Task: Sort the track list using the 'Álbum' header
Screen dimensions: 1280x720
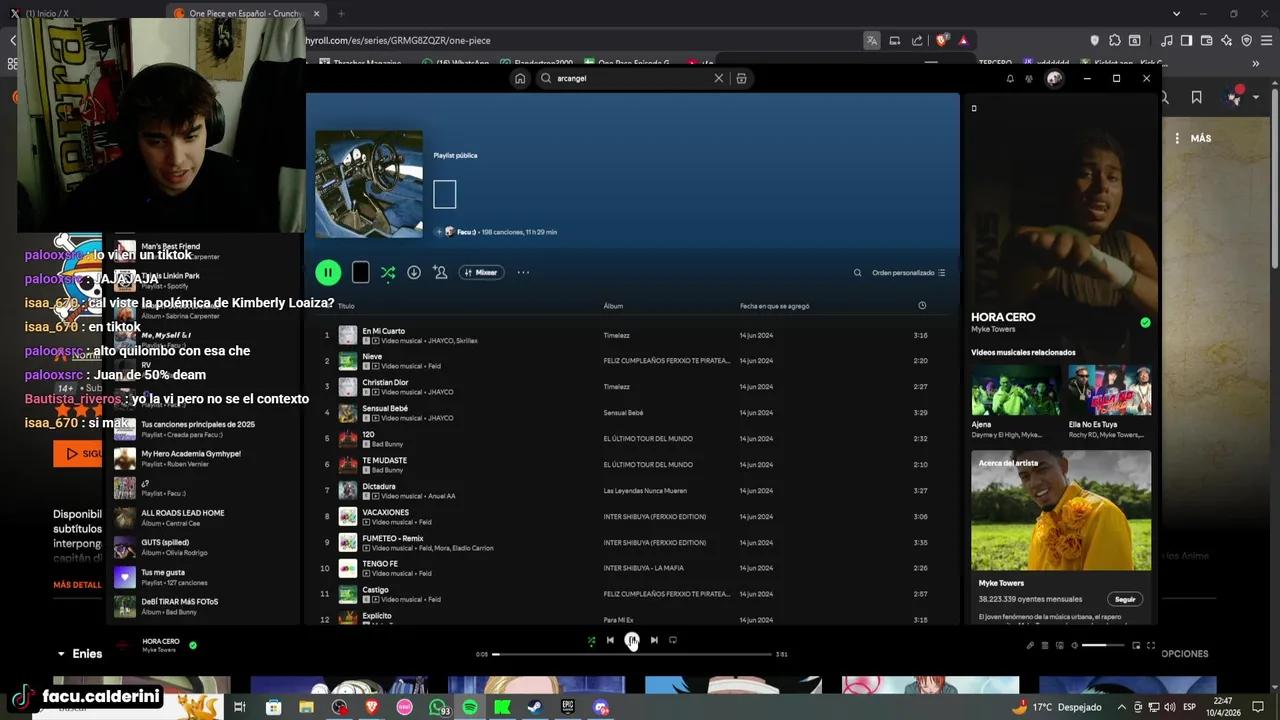Action: [613, 306]
